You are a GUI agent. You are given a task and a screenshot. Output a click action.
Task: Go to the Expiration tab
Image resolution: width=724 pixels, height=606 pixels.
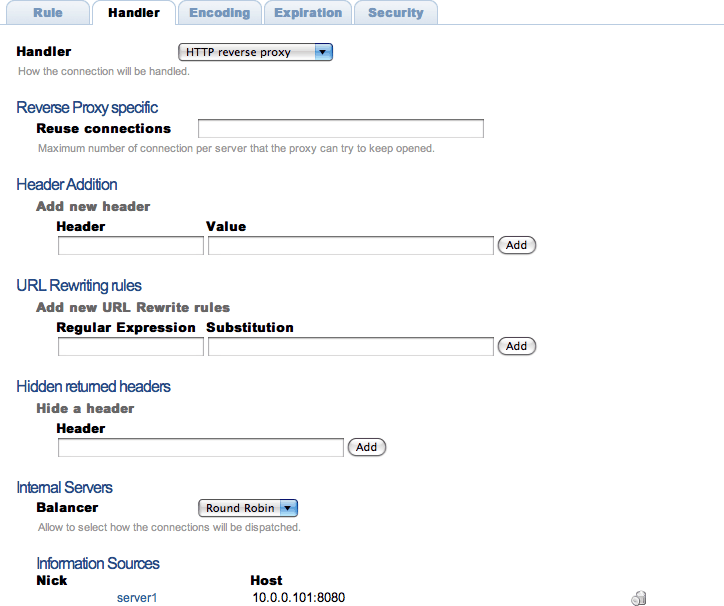(x=308, y=13)
